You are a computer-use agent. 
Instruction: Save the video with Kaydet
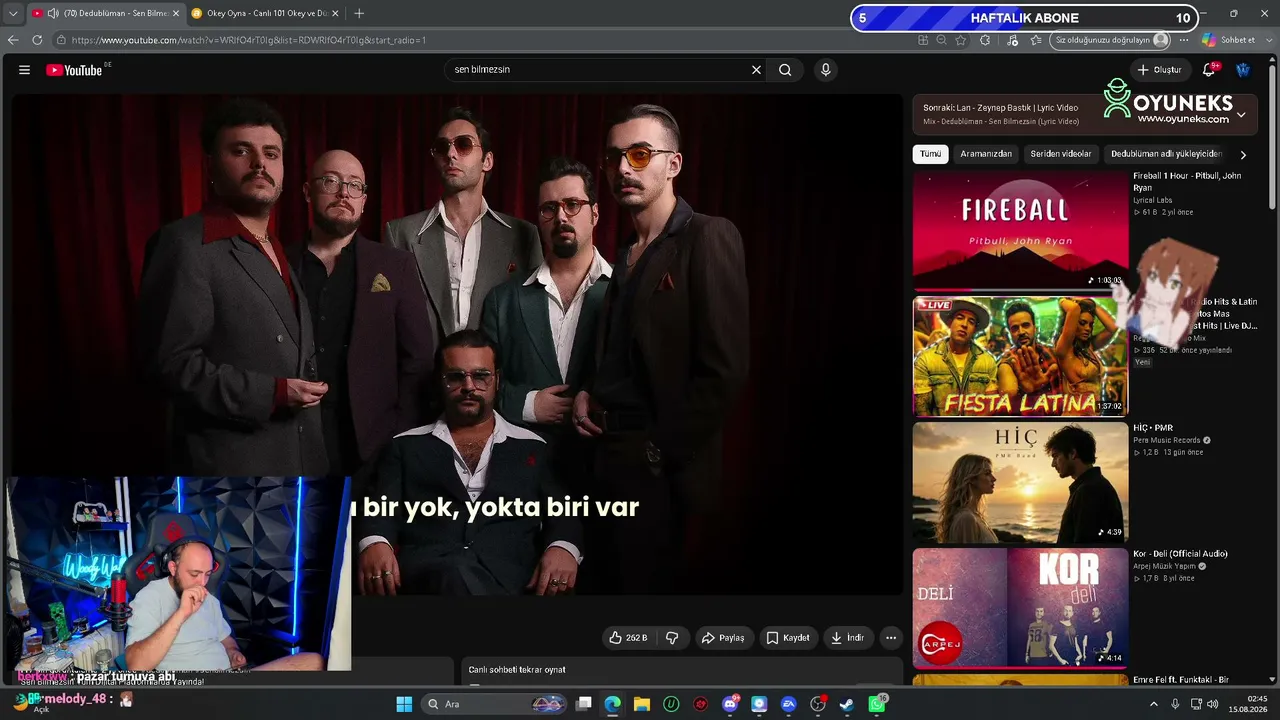coord(788,638)
